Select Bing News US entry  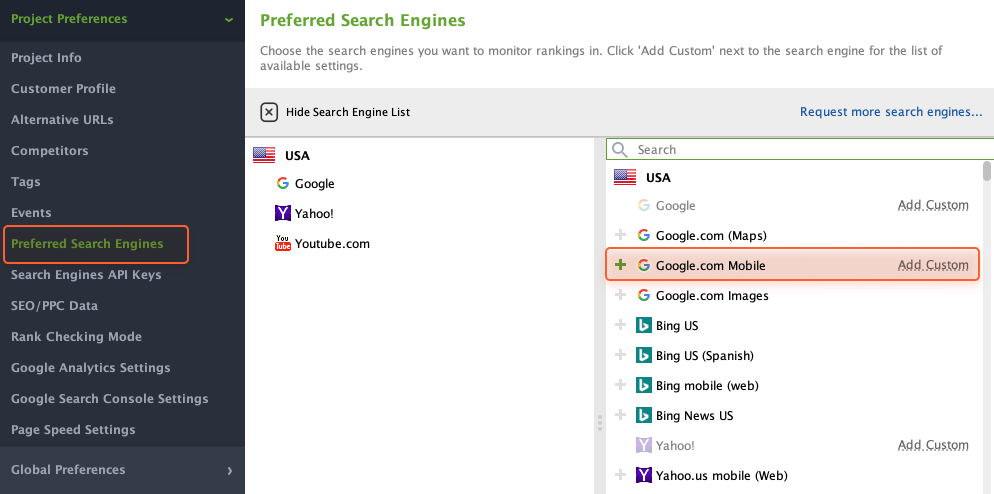(694, 416)
